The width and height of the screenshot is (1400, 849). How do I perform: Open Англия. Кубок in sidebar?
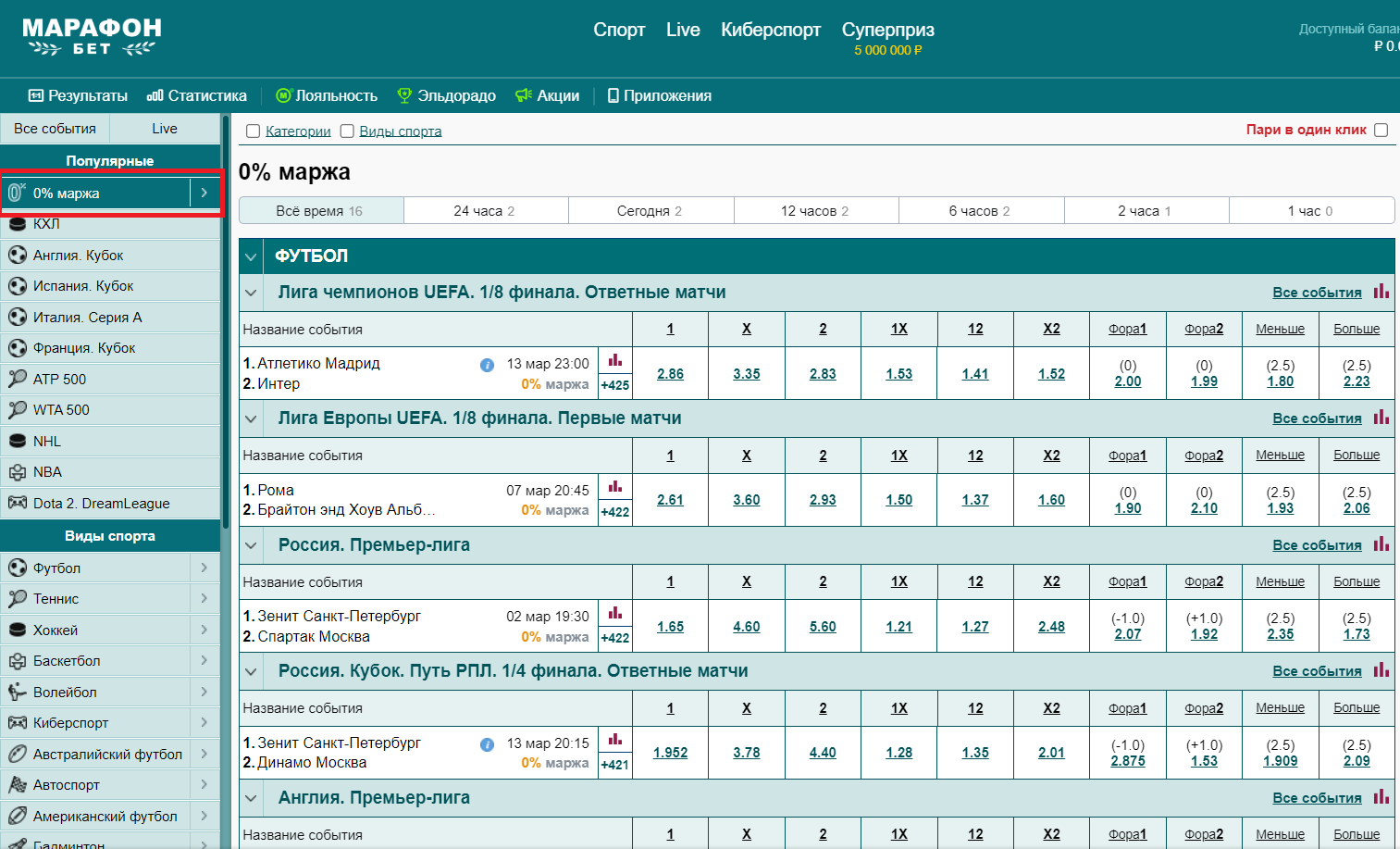pyautogui.click(x=110, y=255)
